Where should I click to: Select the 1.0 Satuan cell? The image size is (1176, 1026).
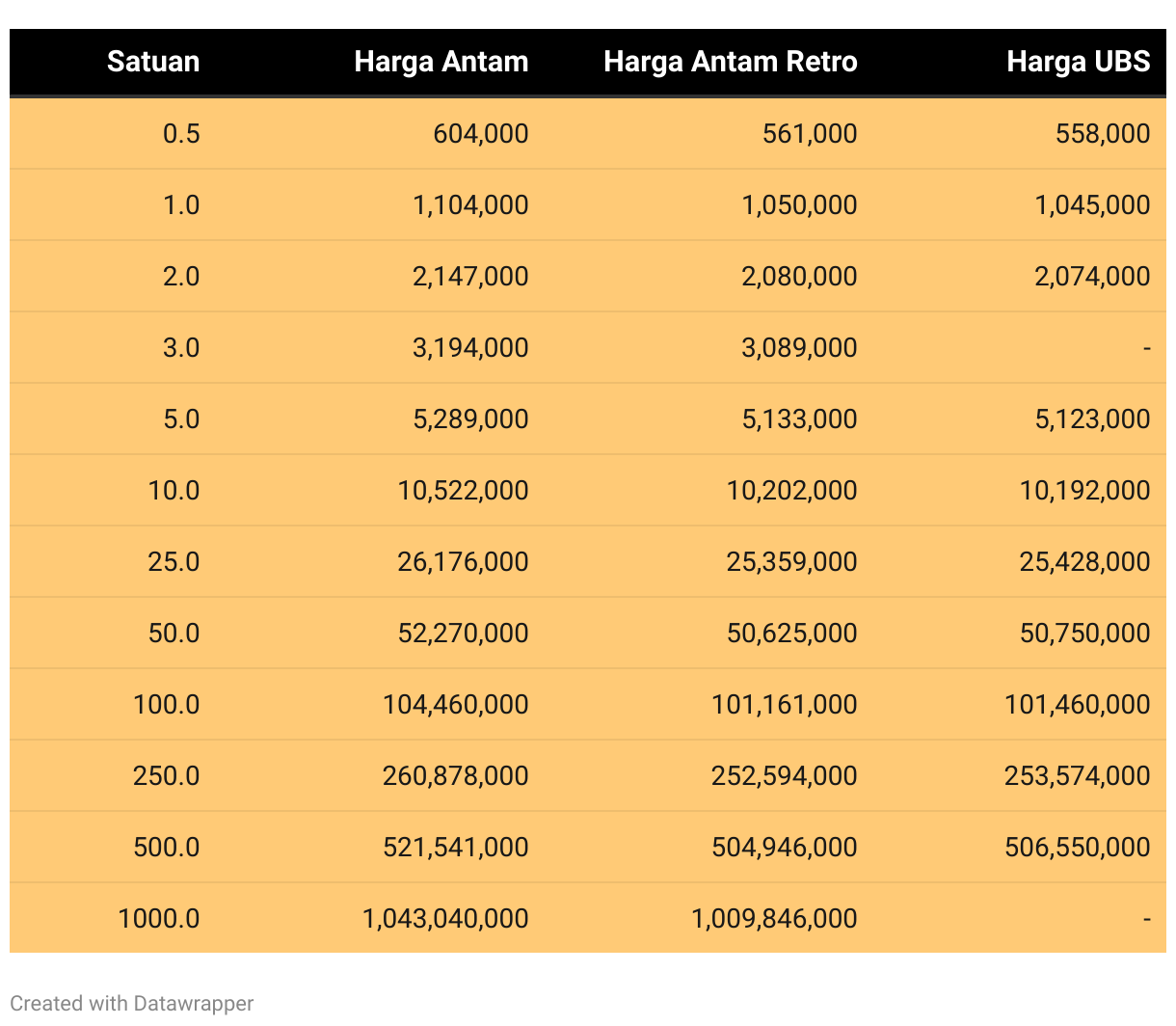pos(181,204)
